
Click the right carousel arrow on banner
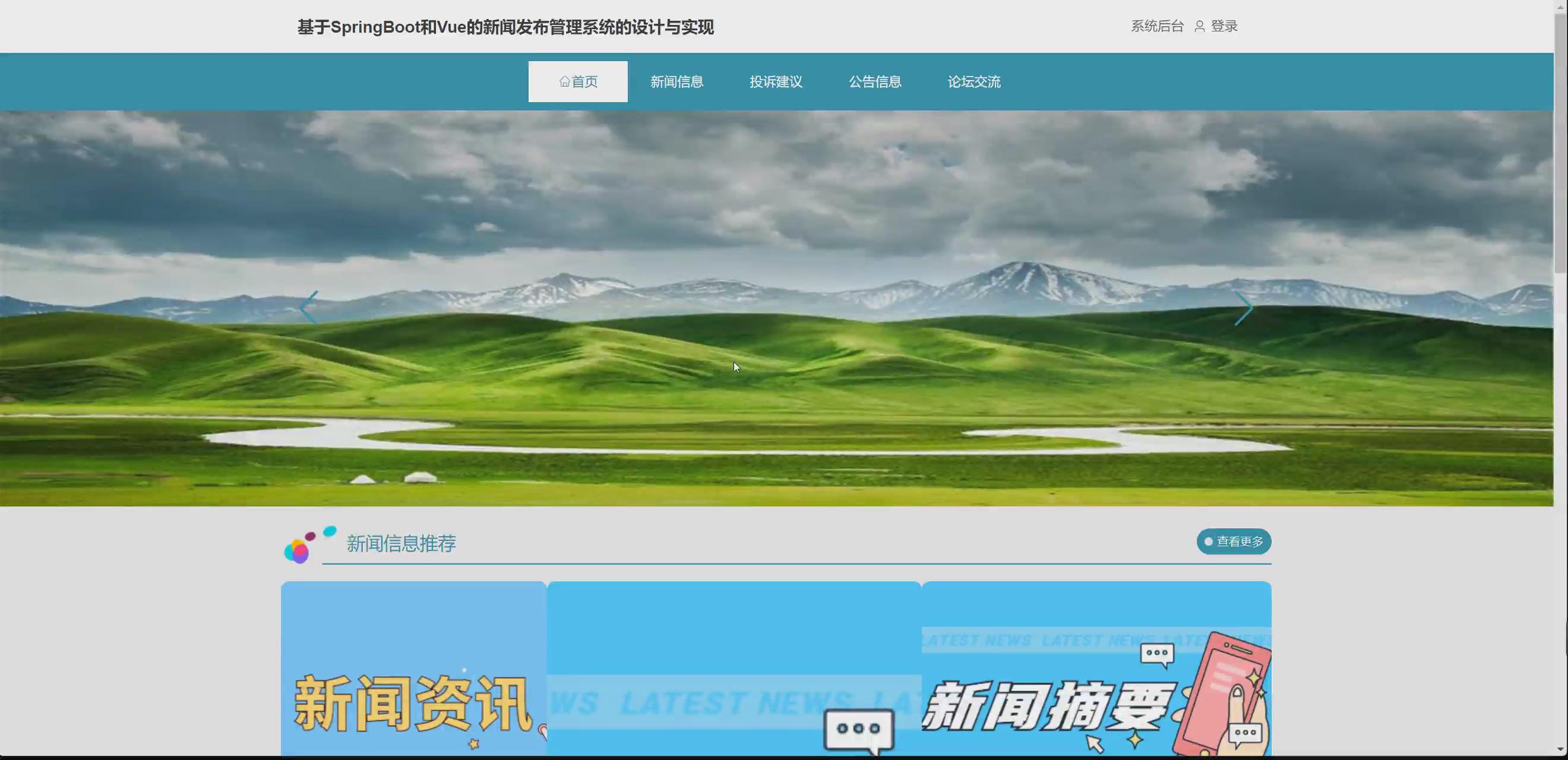coord(1244,308)
